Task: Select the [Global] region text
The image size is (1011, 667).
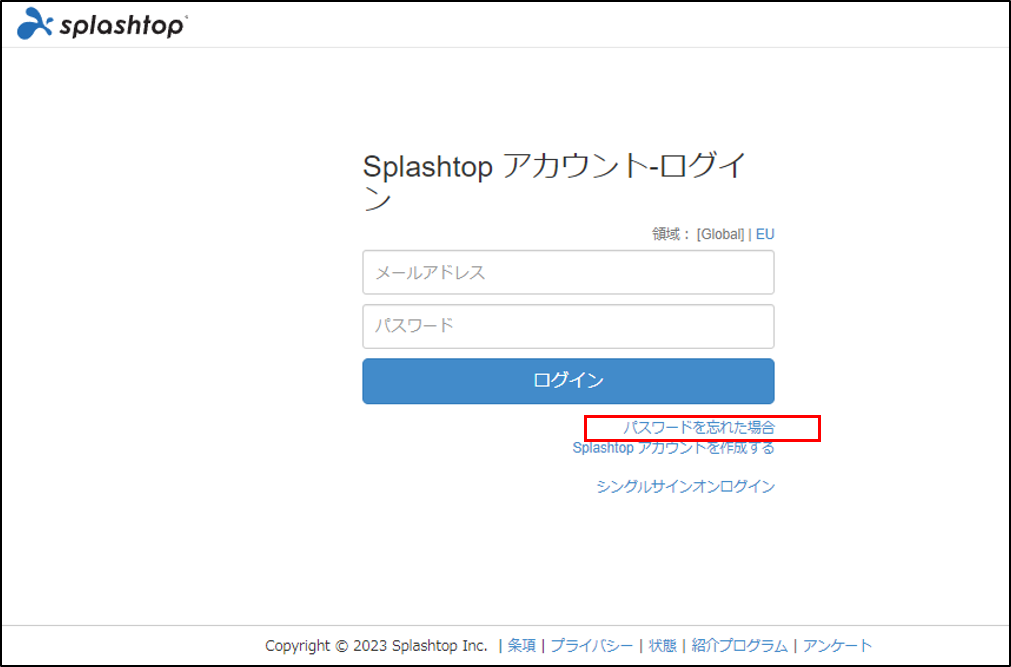Action: (x=720, y=234)
